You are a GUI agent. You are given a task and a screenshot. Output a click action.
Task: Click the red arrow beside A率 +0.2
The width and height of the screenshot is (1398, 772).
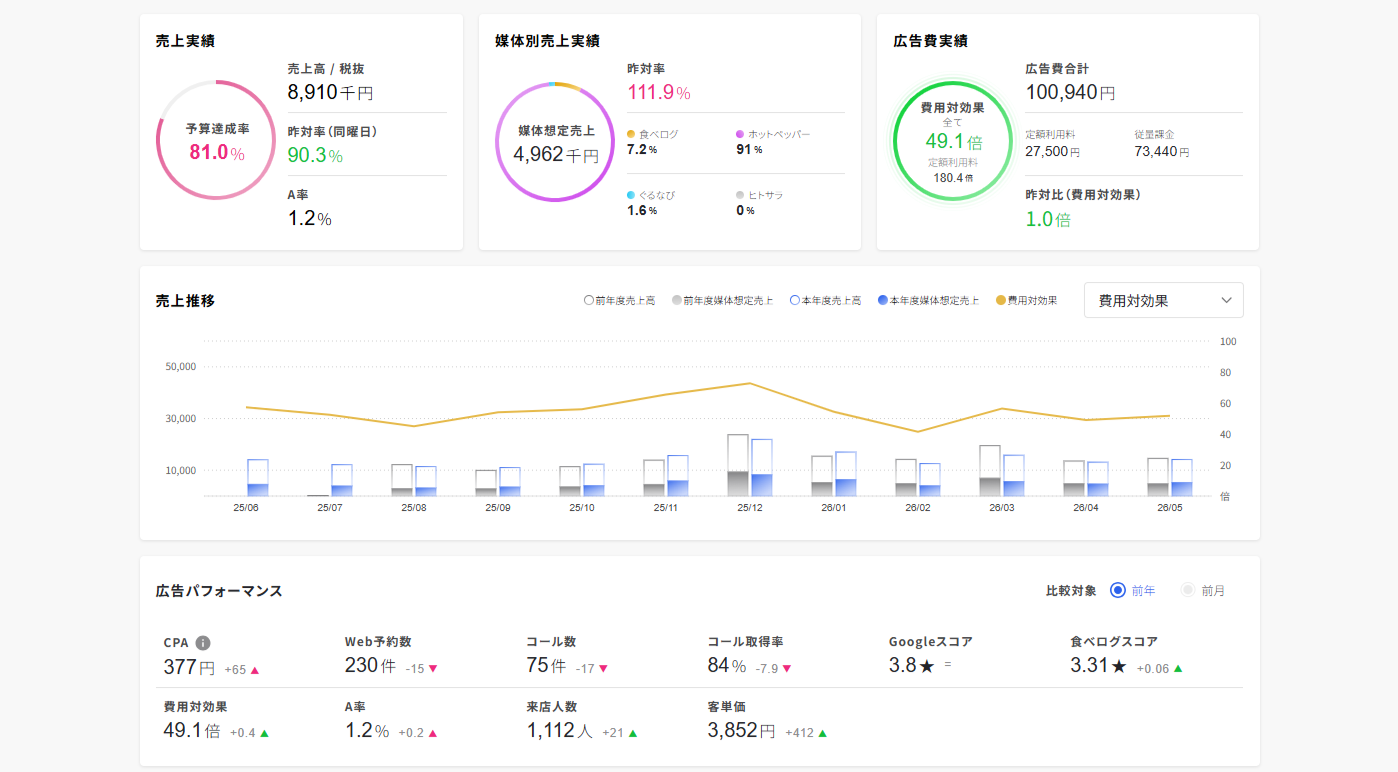point(433,733)
